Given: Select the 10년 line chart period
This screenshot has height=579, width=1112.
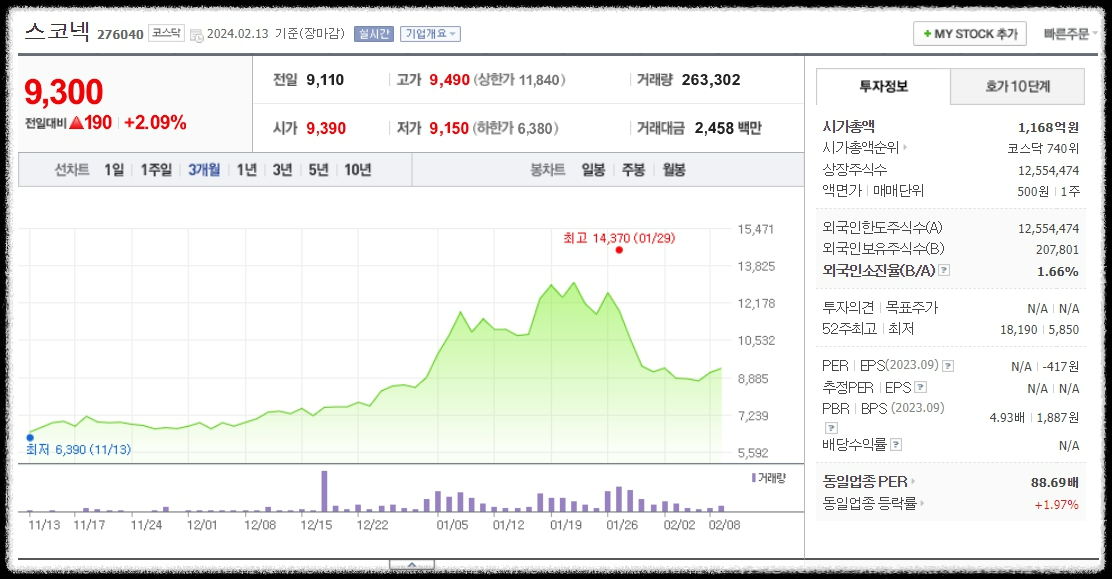Looking at the screenshot, I should (357, 170).
